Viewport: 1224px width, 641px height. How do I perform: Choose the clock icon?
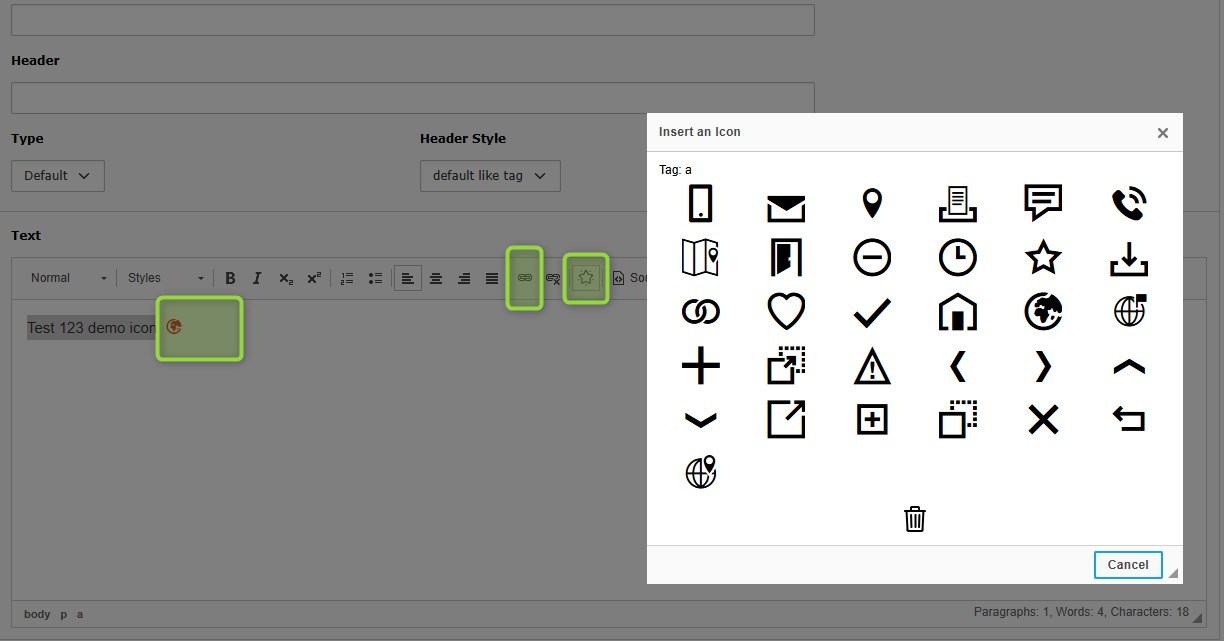tap(957, 258)
